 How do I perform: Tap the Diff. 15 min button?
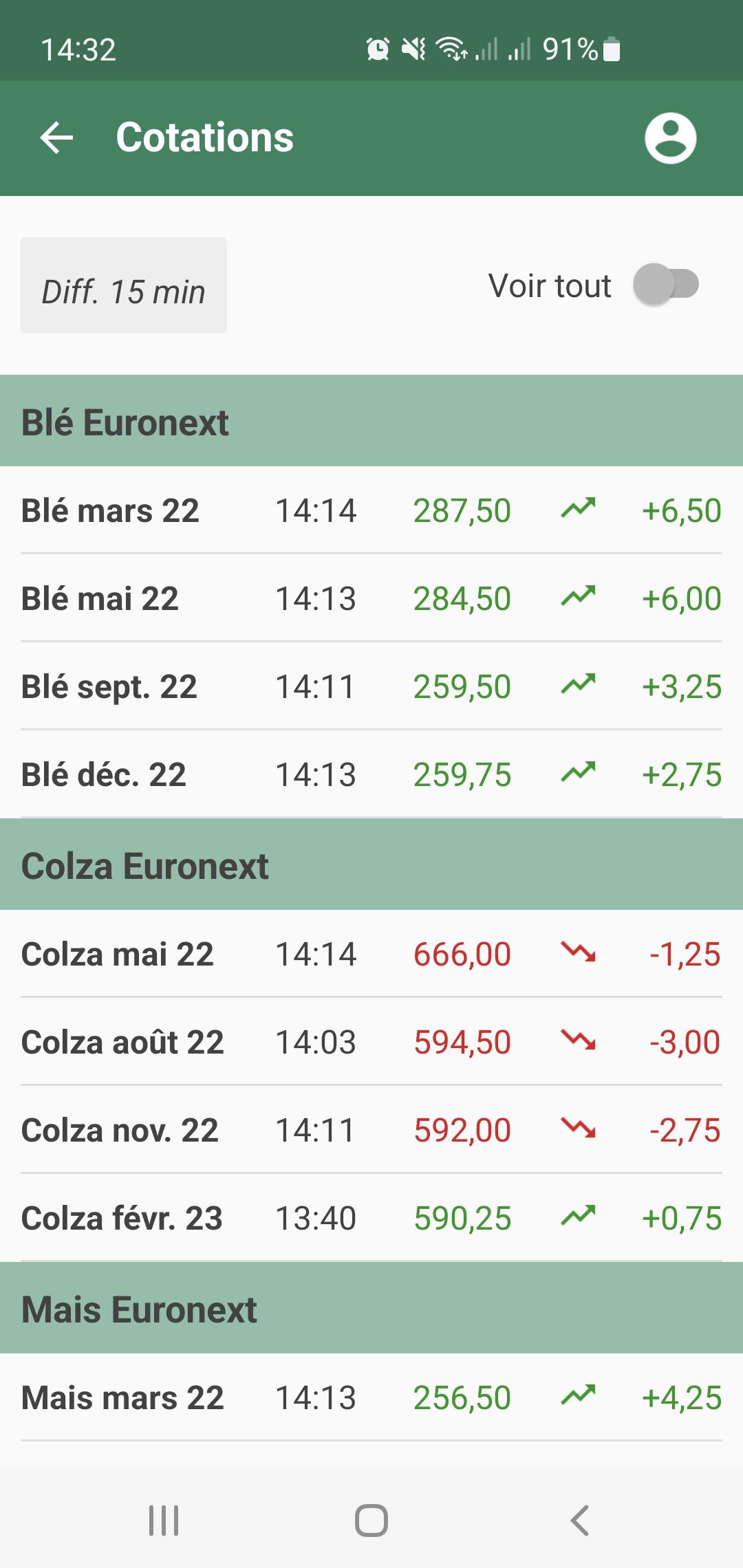[x=124, y=285]
